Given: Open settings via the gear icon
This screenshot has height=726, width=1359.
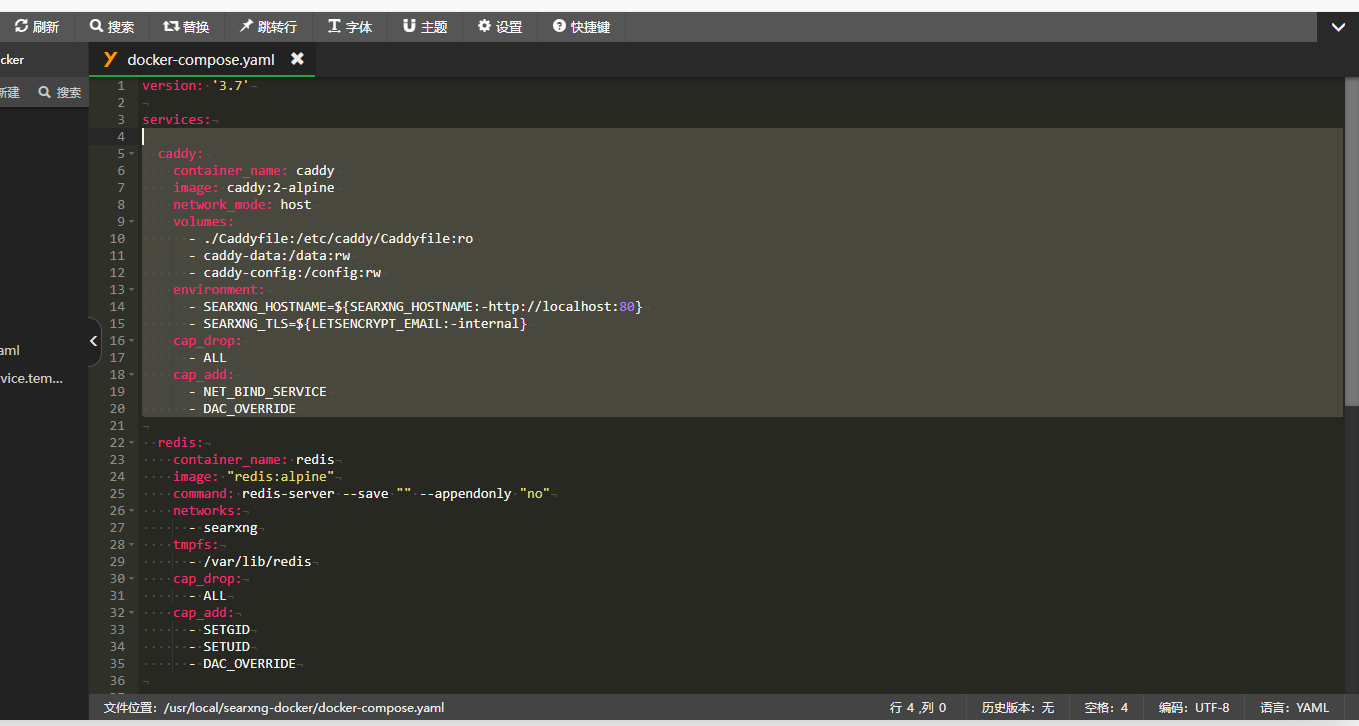Looking at the screenshot, I should click(484, 27).
